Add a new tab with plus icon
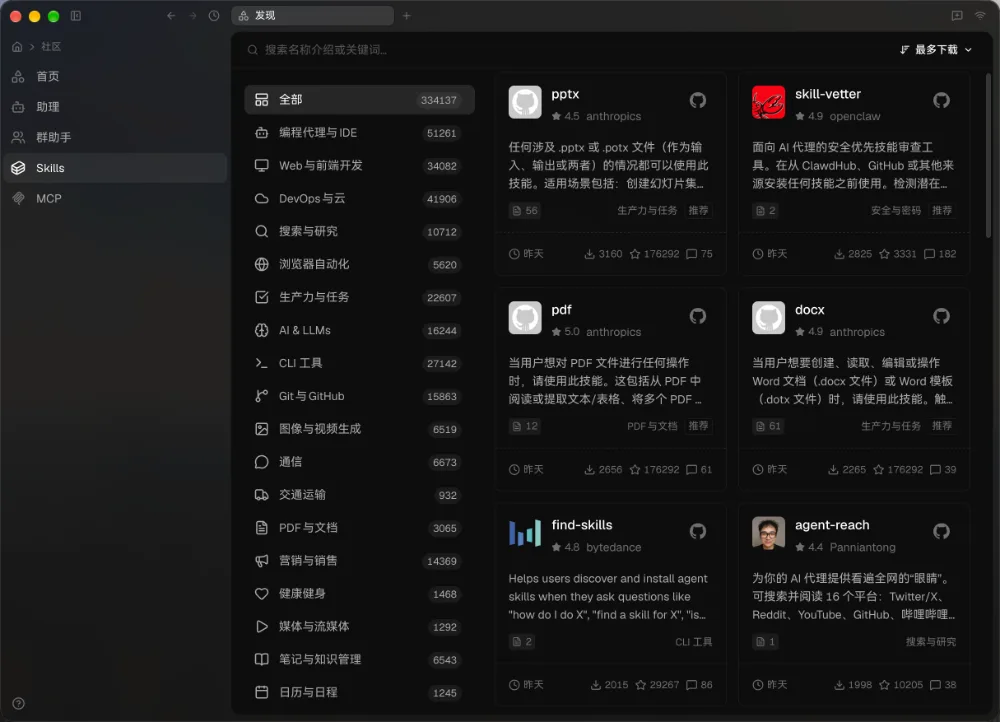The width and height of the screenshot is (1000, 722). [x=406, y=16]
